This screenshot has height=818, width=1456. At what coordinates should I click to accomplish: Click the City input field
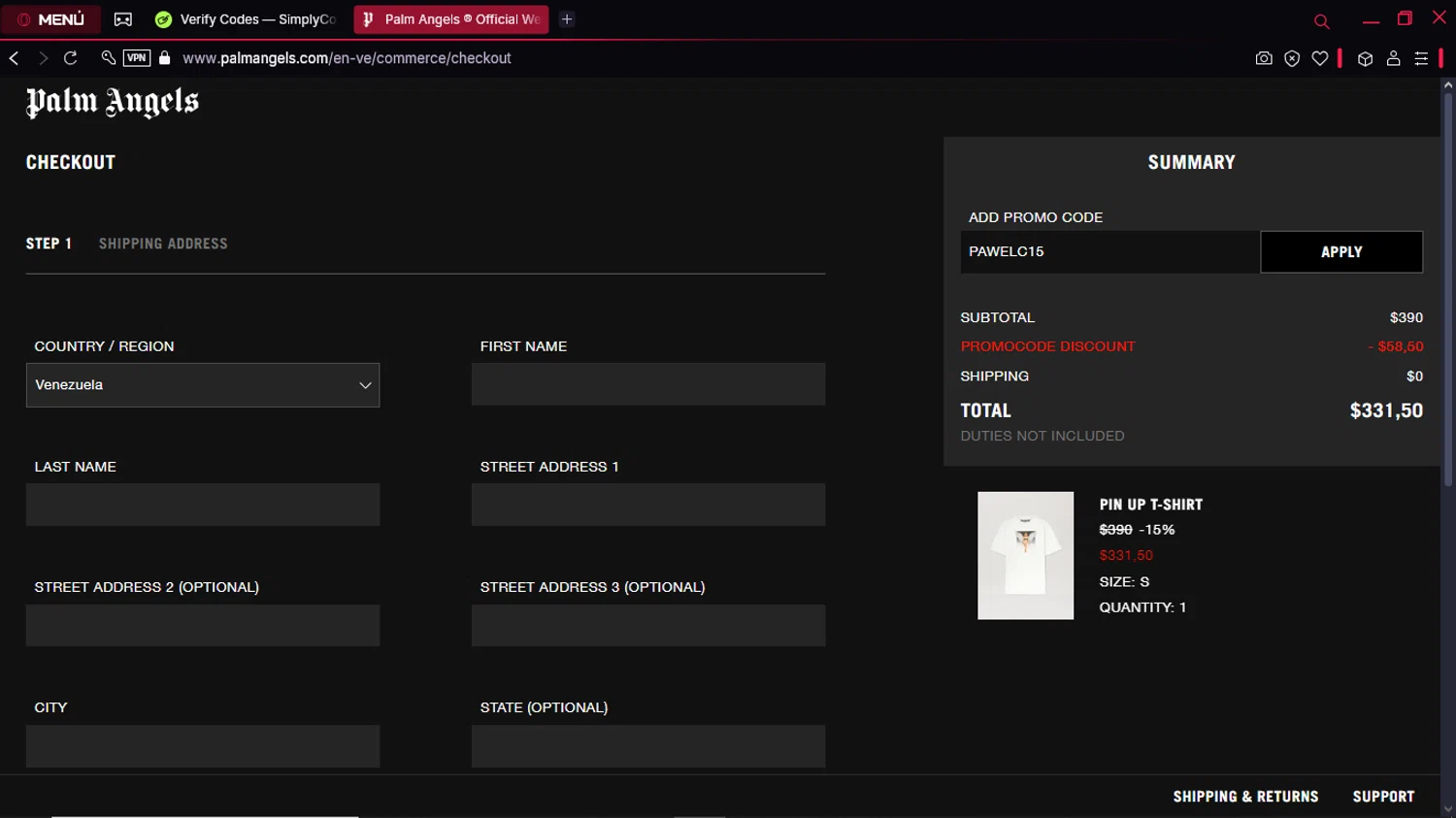203,746
